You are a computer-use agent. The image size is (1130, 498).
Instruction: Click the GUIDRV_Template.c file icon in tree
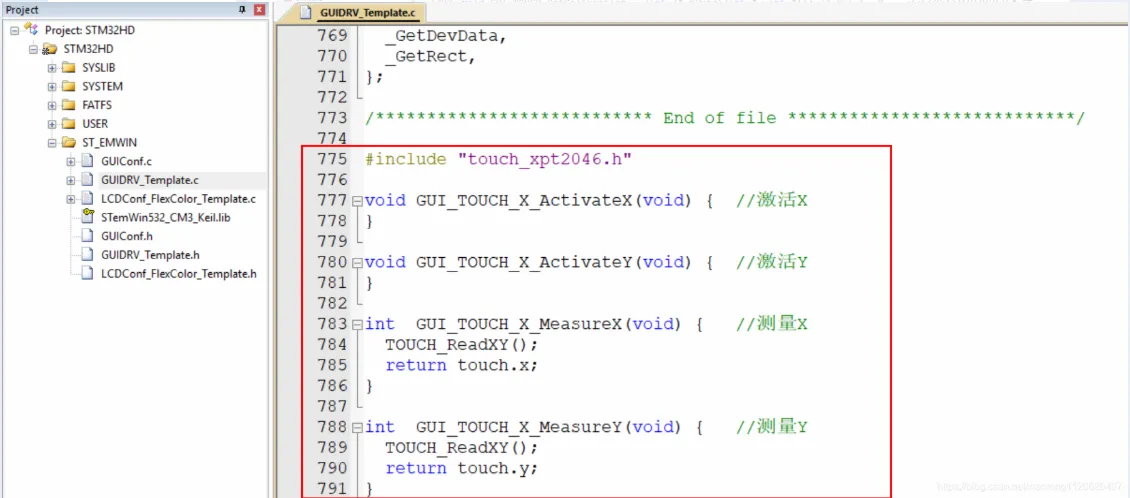coord(87,179)
